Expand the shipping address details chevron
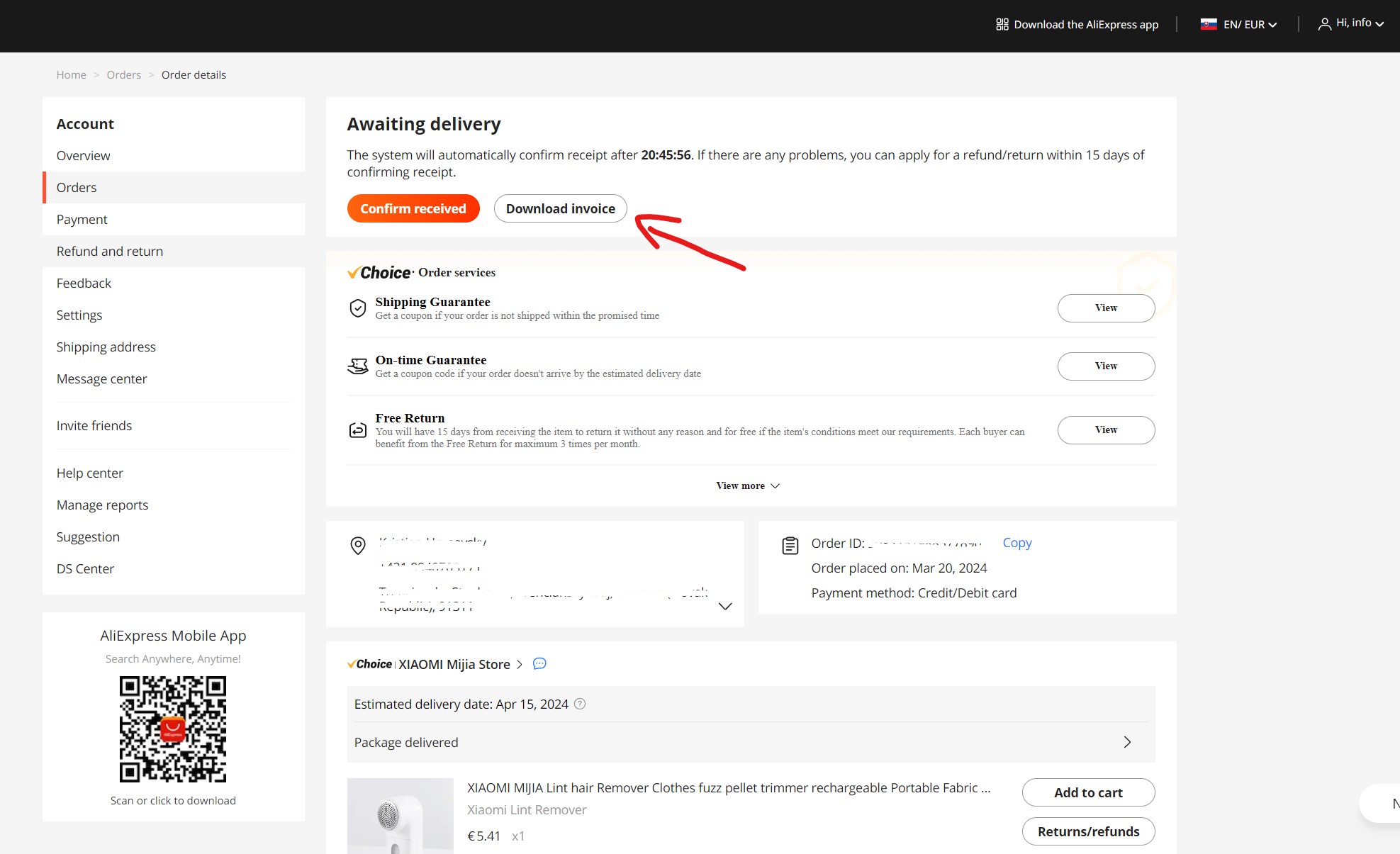Image resolution: width=1400 pixels, height=854 pixels. click(x=725, y=607)
